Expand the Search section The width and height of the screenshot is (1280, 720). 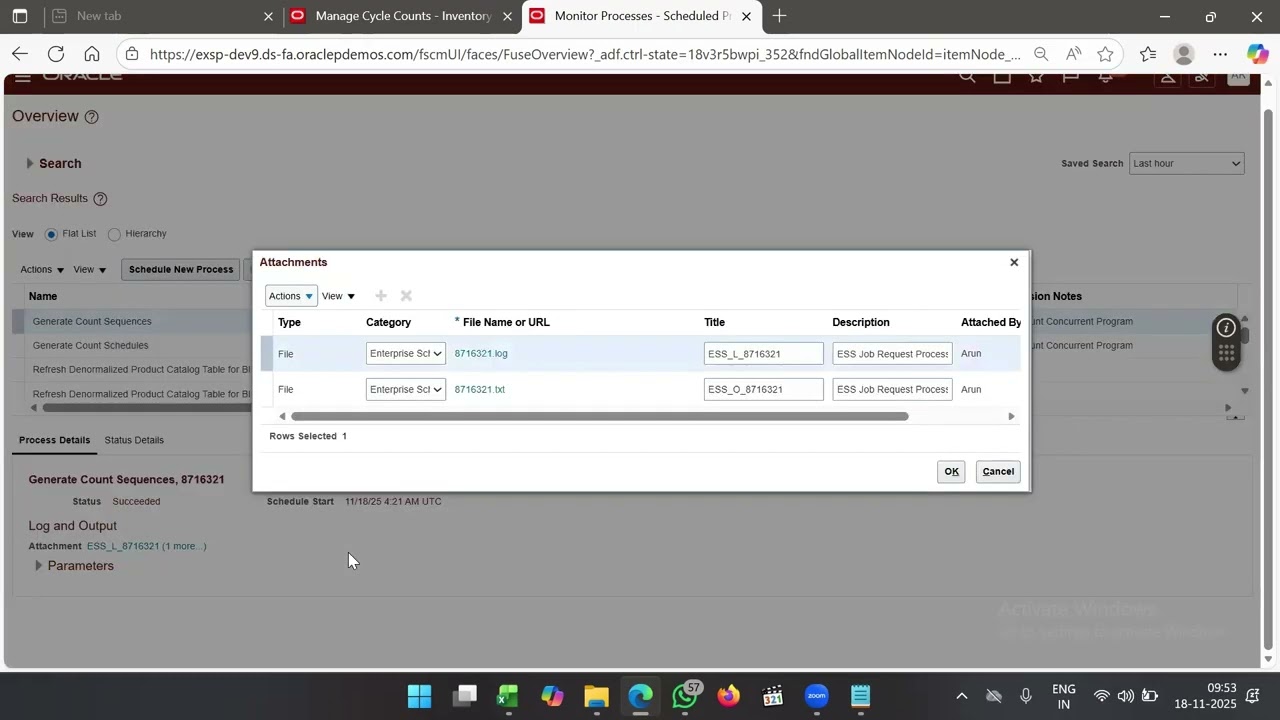[29, 164]
